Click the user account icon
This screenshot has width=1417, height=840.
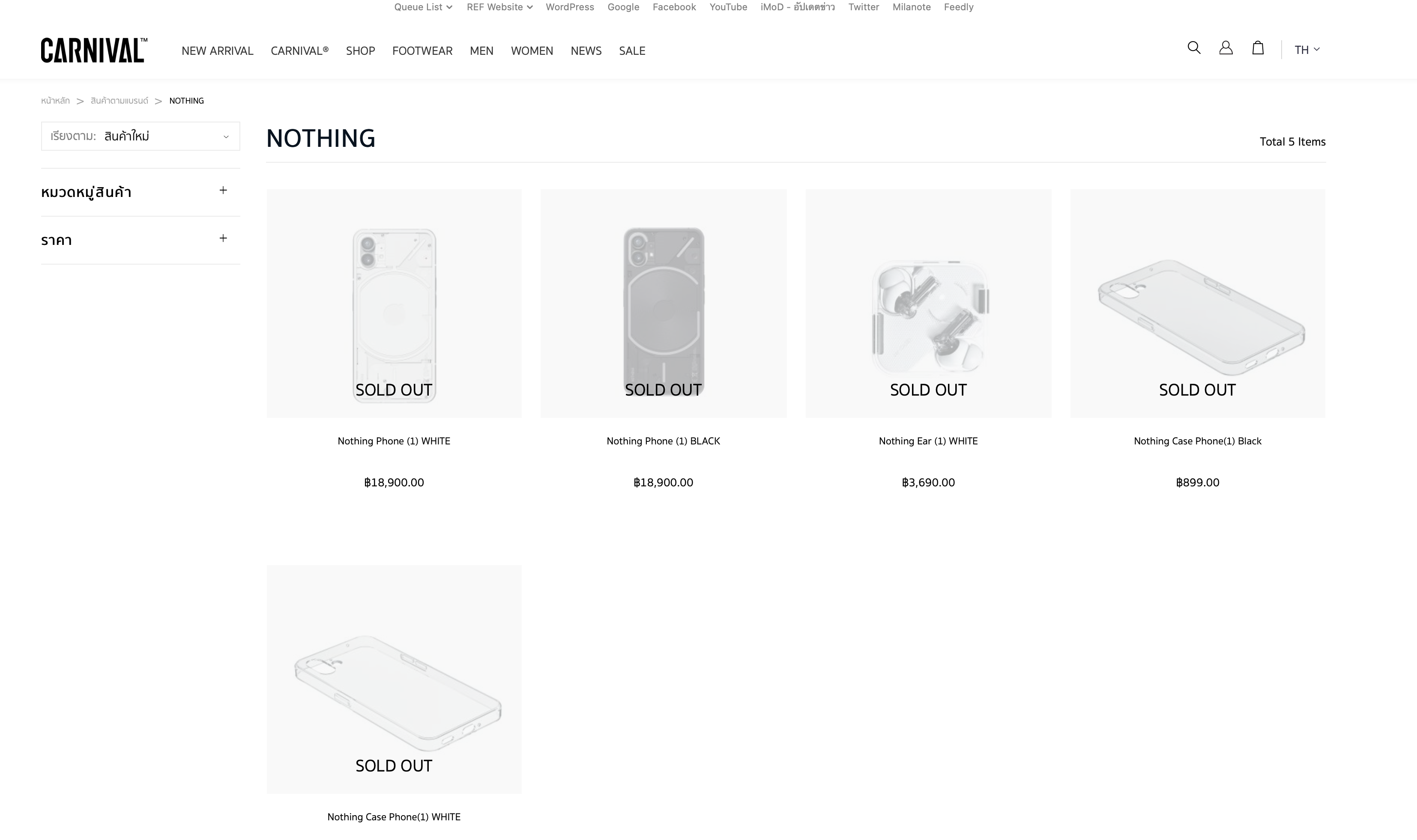point(1226,48)
